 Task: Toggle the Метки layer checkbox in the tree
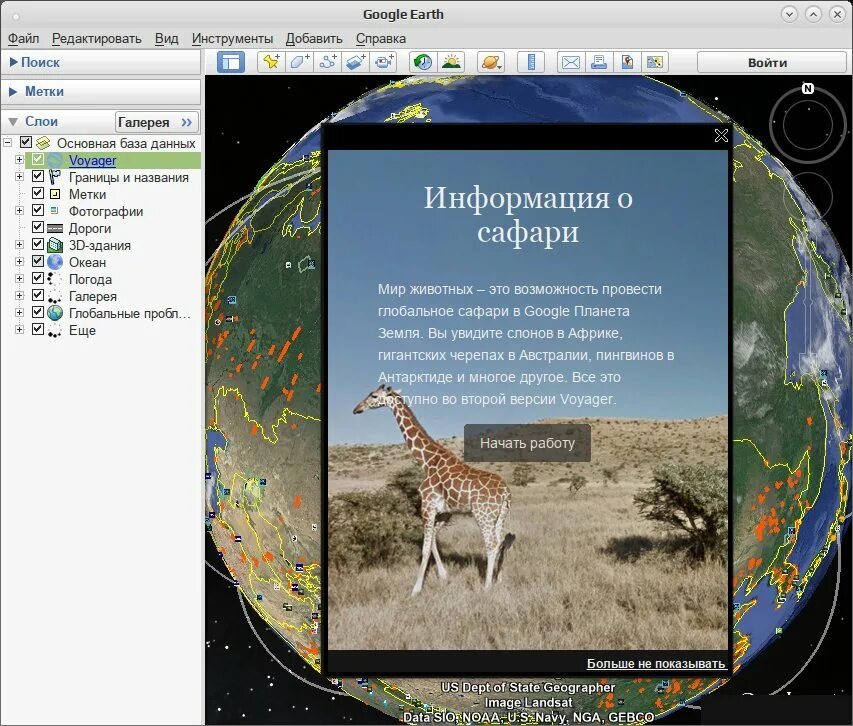pyautogui.click(x=38, y=193)
